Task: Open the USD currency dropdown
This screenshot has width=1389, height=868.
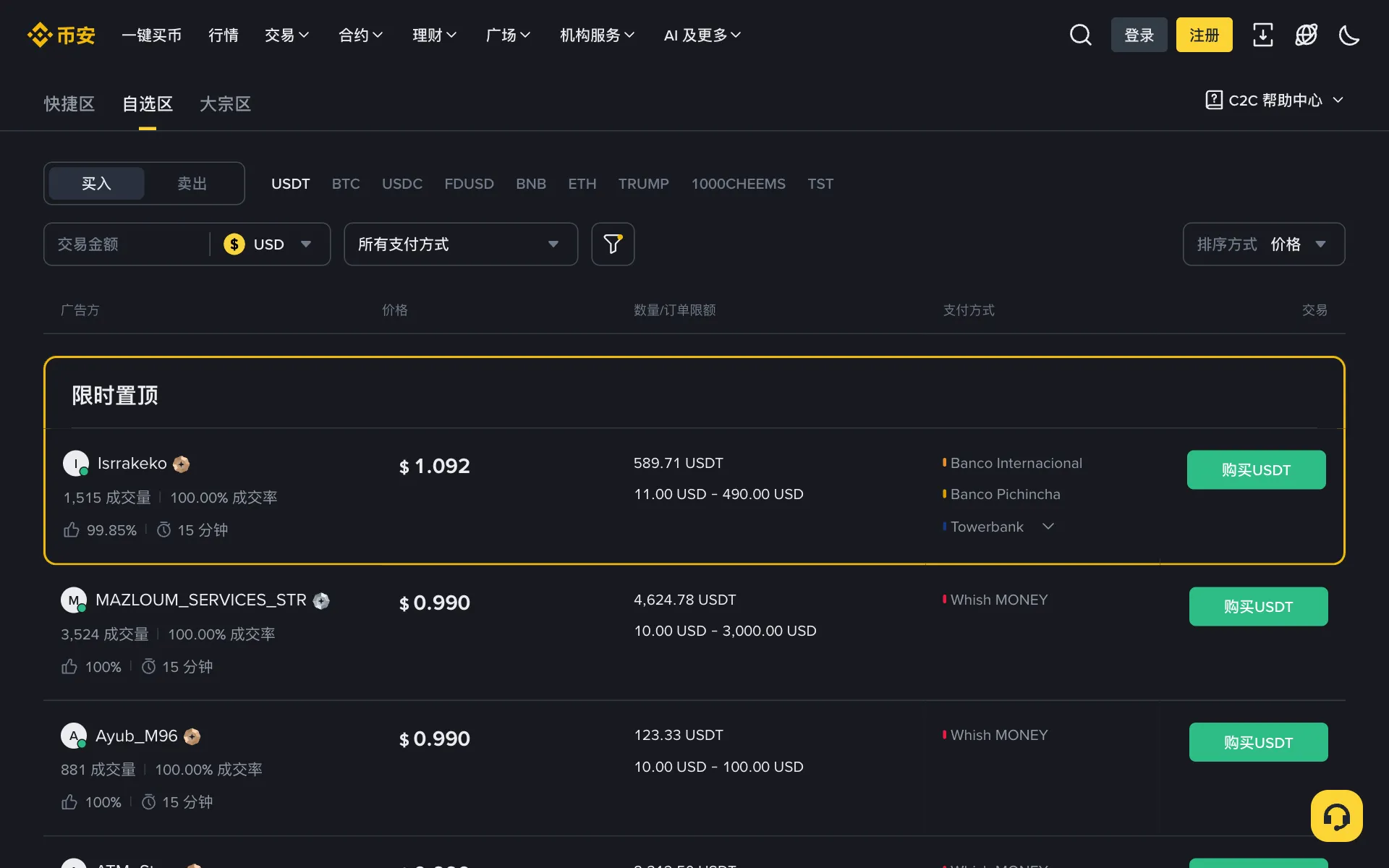Action: [x=268, y=244]
